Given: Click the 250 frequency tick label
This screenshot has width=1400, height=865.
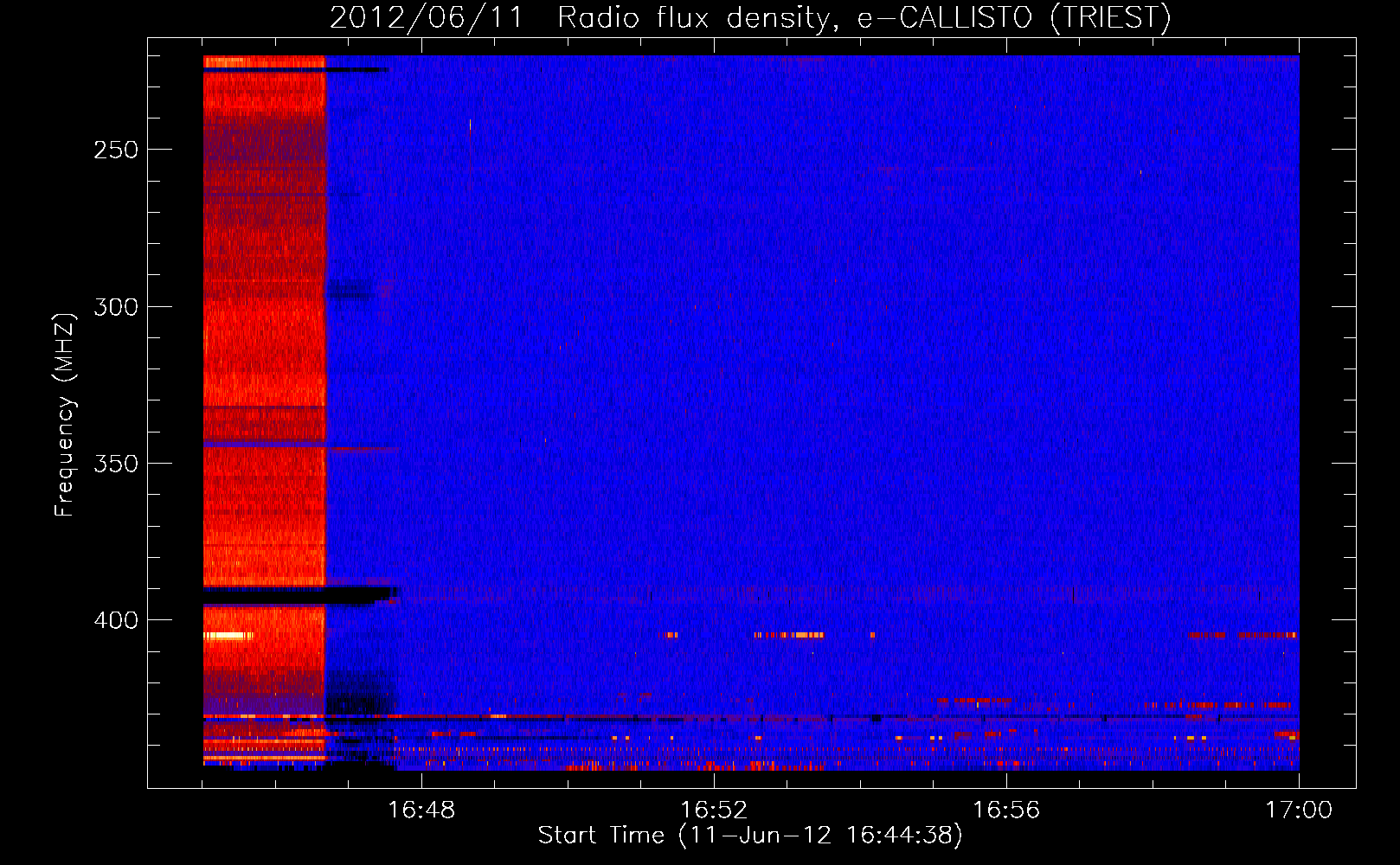Looking at the screenshot, I should point(116,150).
